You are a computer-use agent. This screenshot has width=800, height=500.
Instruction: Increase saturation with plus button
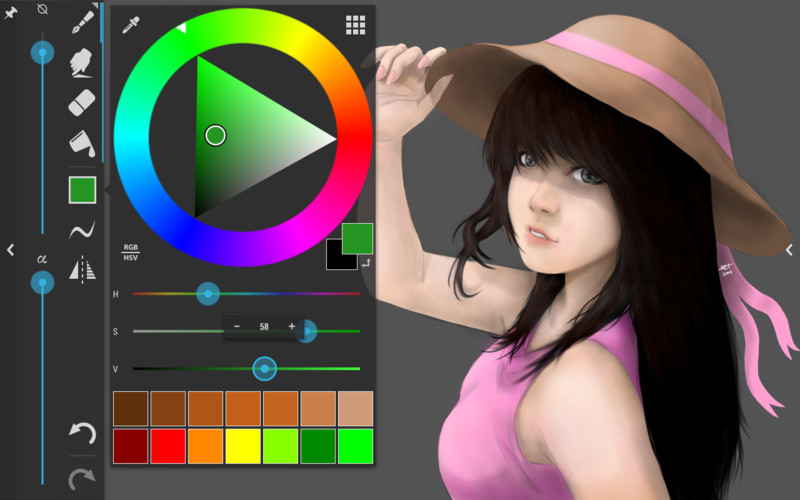coord(292,326)
